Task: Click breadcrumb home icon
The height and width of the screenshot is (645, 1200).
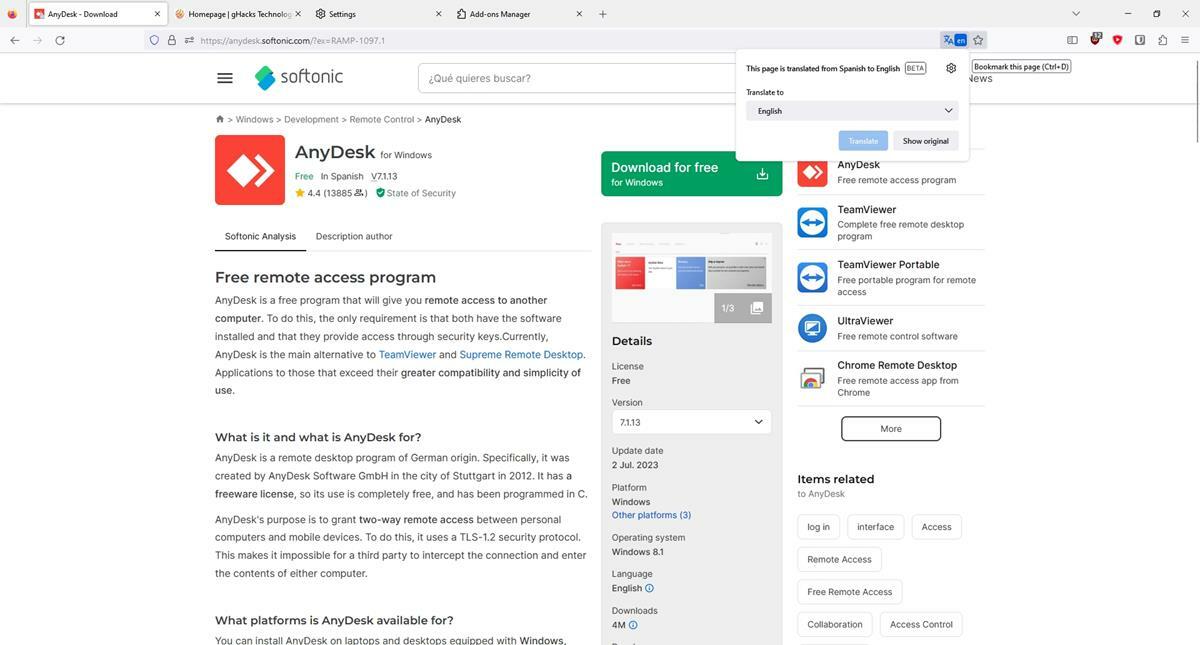Action: (x=220, y=119)
